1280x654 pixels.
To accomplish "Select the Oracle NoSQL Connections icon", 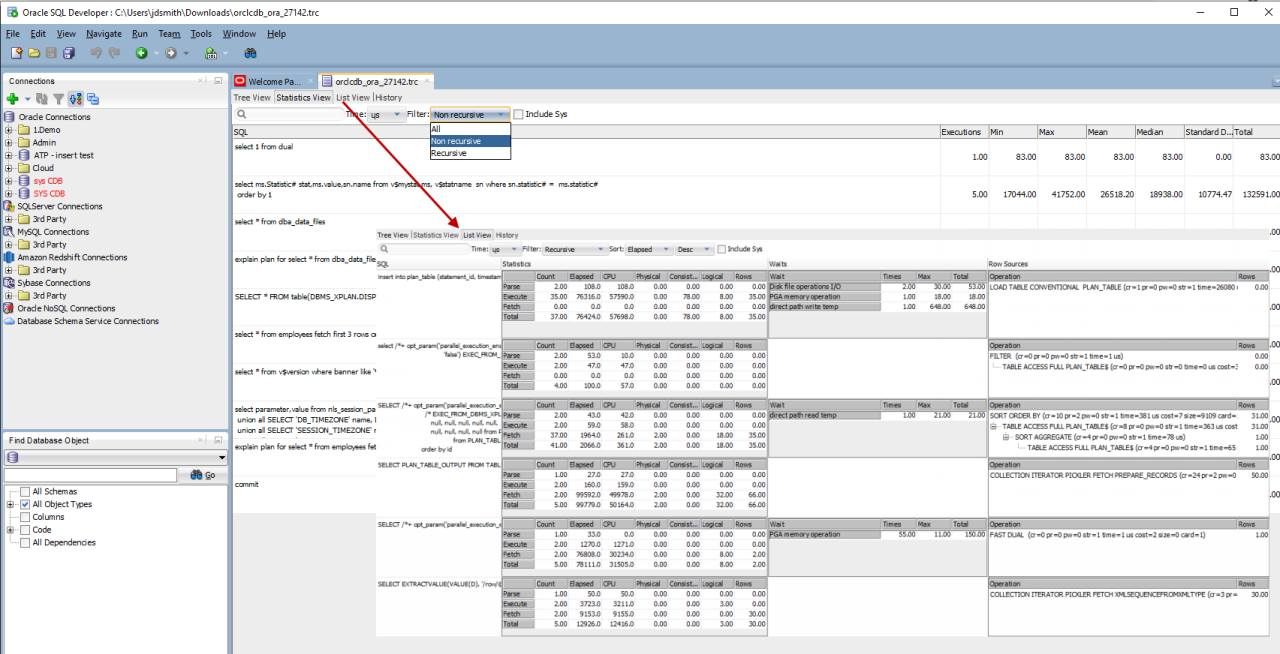I will coord(9,309).
